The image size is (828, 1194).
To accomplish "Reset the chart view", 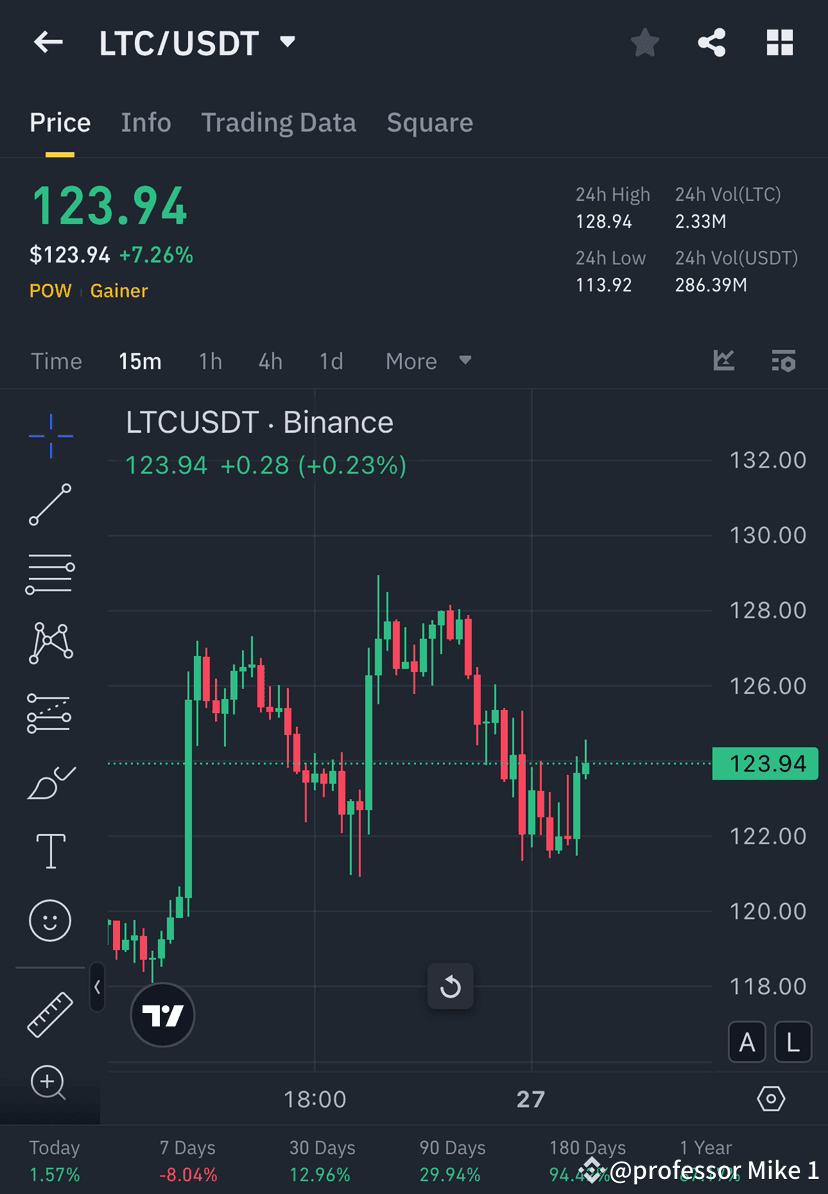I will 450,986.
